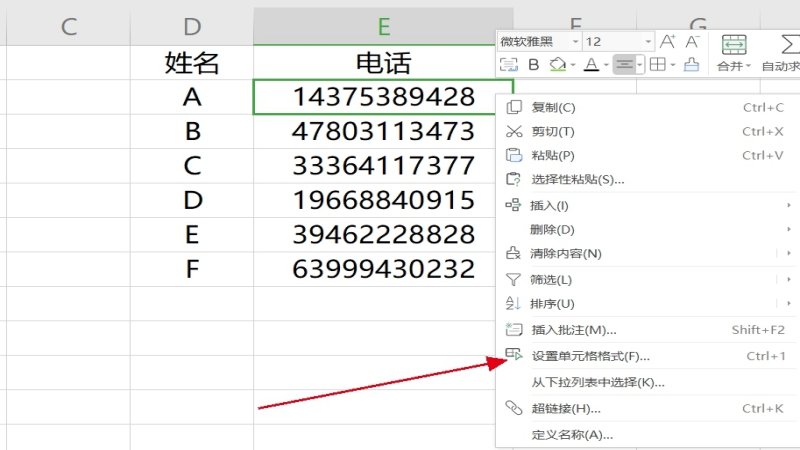Open the 插入(I) submenu
Image resolution: width=800 pixels, height=450 pixels.
pyautogui.click(x=550, y=205)
